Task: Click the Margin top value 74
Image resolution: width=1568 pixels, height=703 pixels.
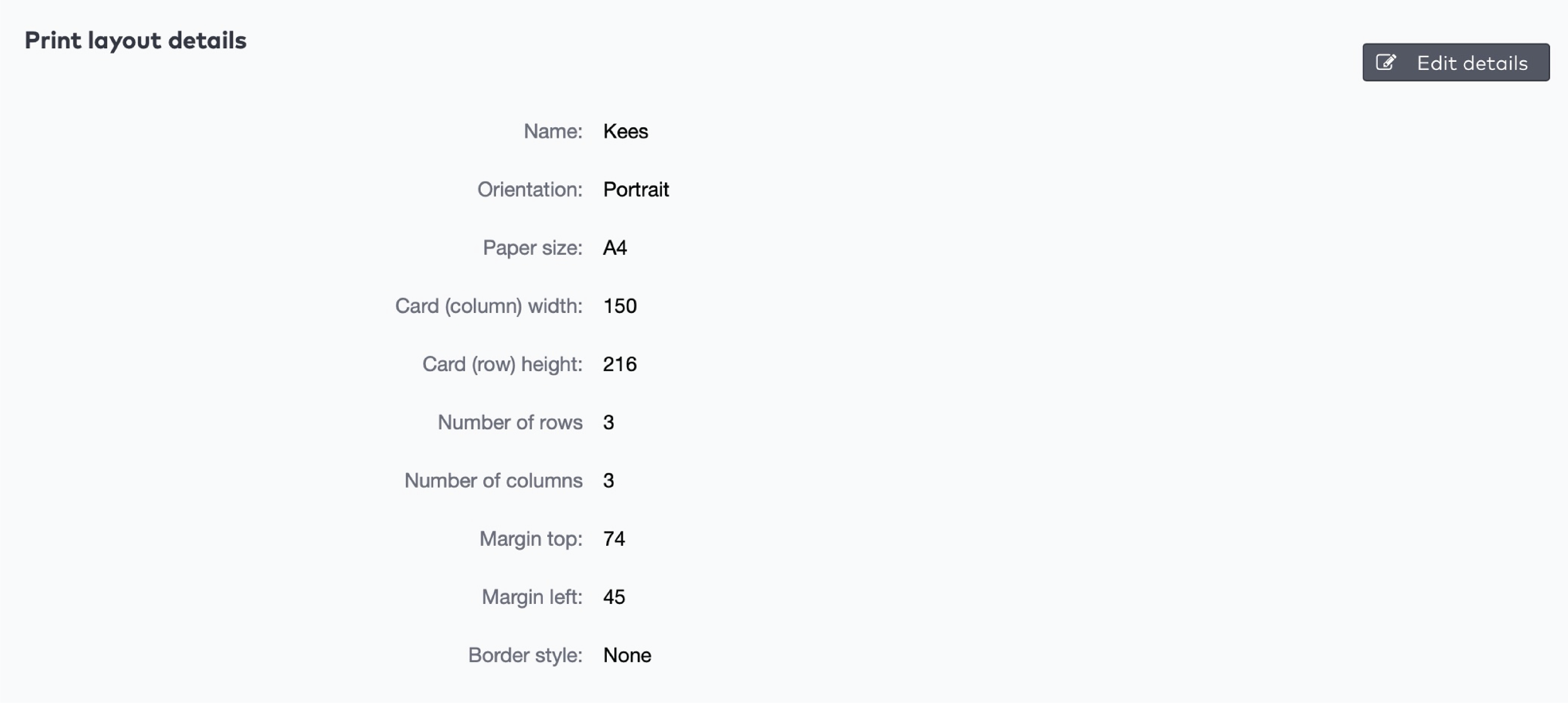Action: click(x=614, y=538)
